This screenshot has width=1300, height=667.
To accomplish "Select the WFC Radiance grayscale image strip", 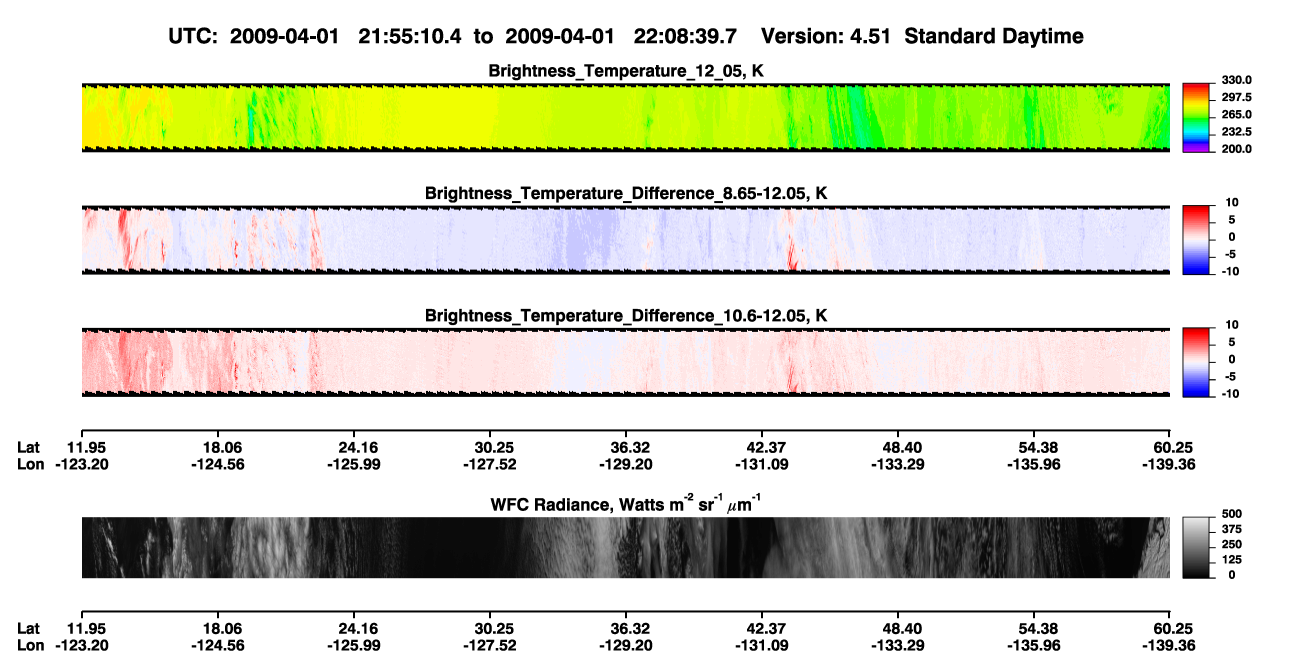I will click(625, 547).
